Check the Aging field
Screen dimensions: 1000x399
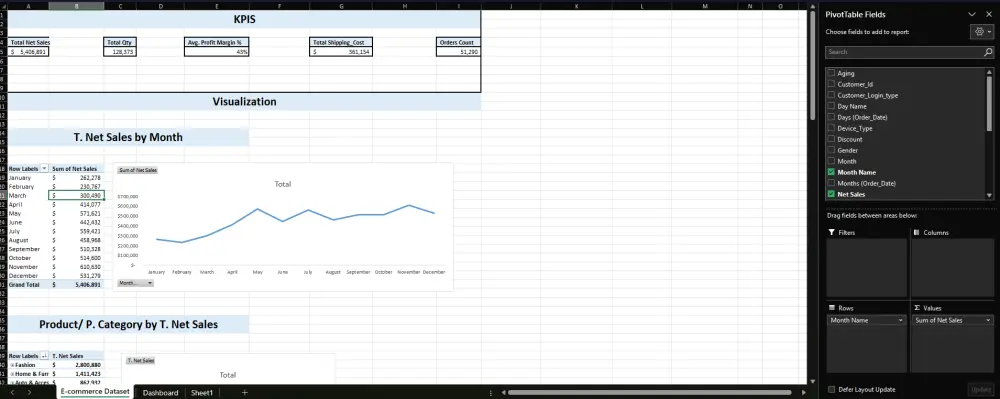[x=831, y=73]
